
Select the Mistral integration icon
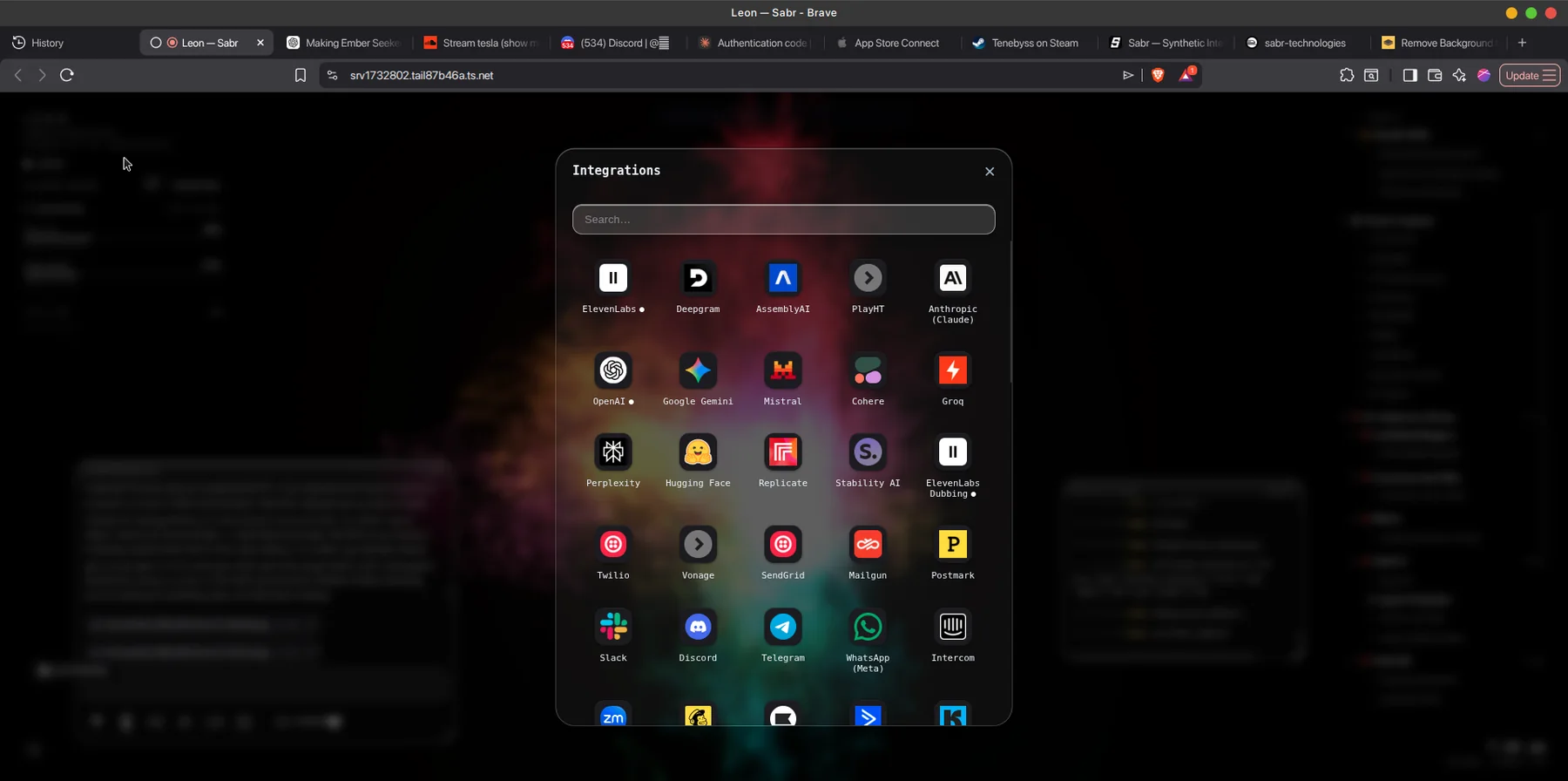[783, 370]
